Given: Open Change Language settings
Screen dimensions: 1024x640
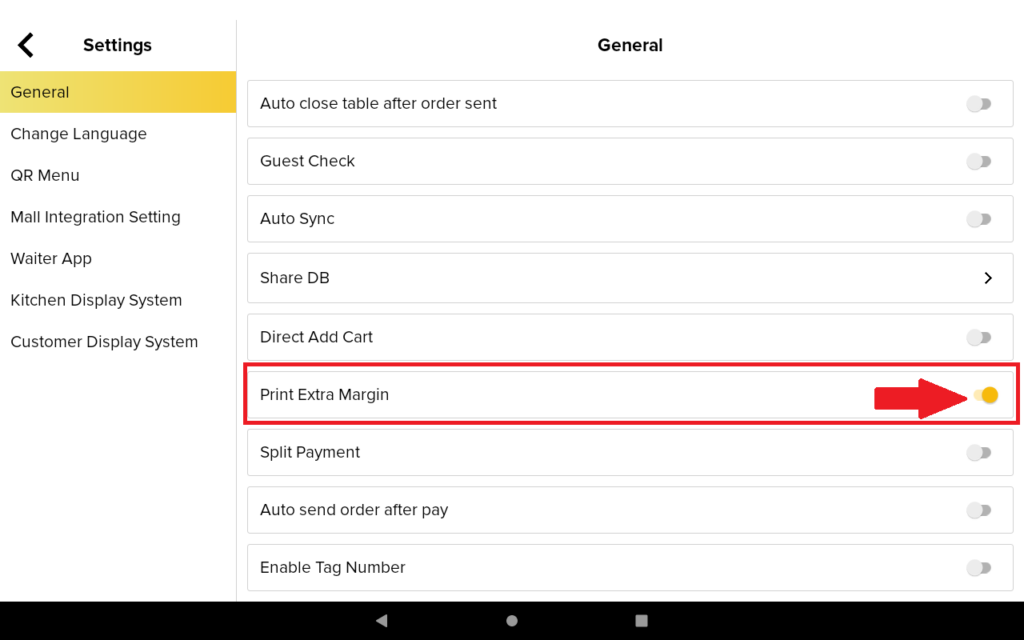Looking at the screenshot, I should [79, 134].
